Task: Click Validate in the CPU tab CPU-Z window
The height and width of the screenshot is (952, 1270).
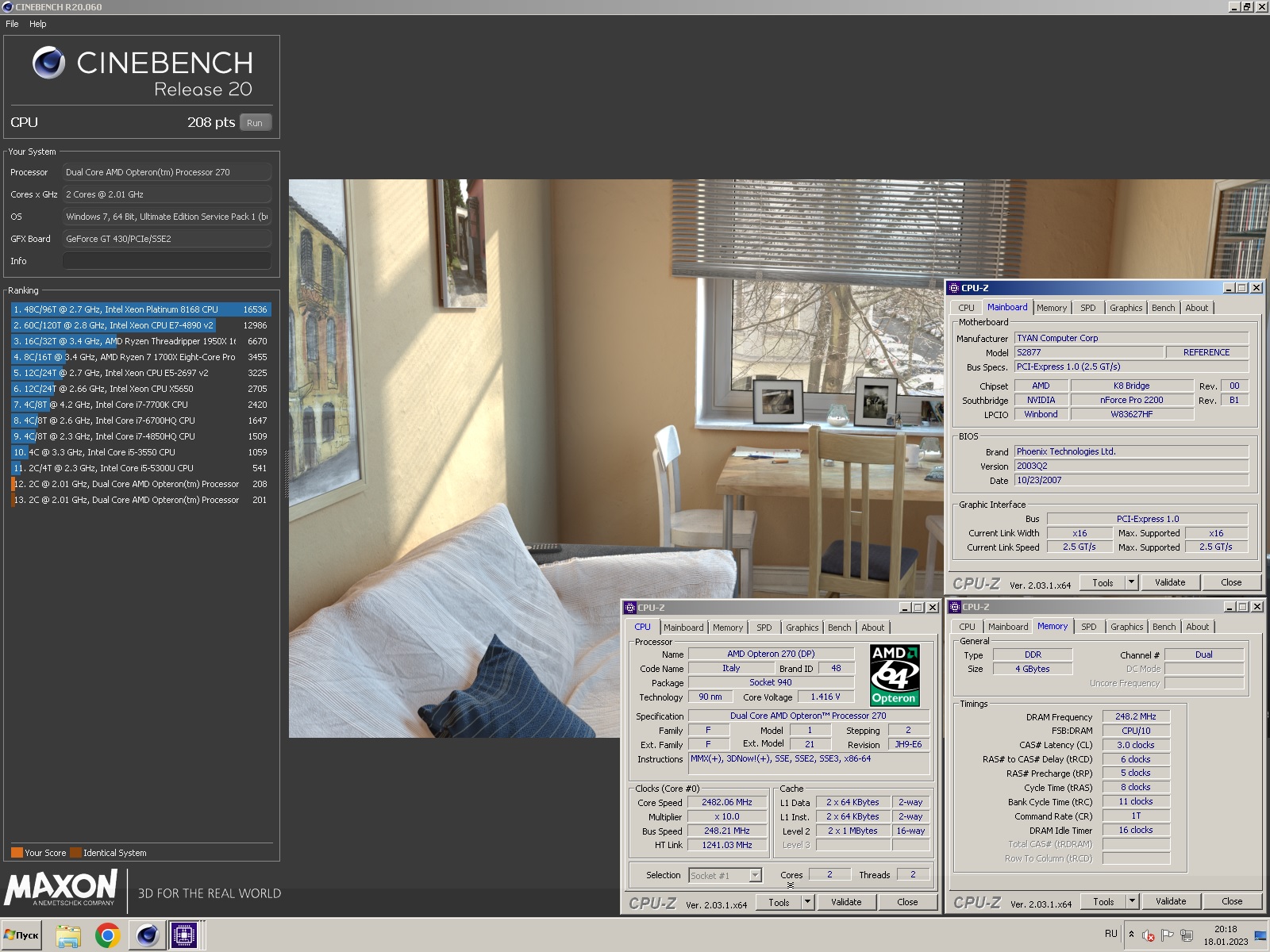Action: click(x=846, y=902)
